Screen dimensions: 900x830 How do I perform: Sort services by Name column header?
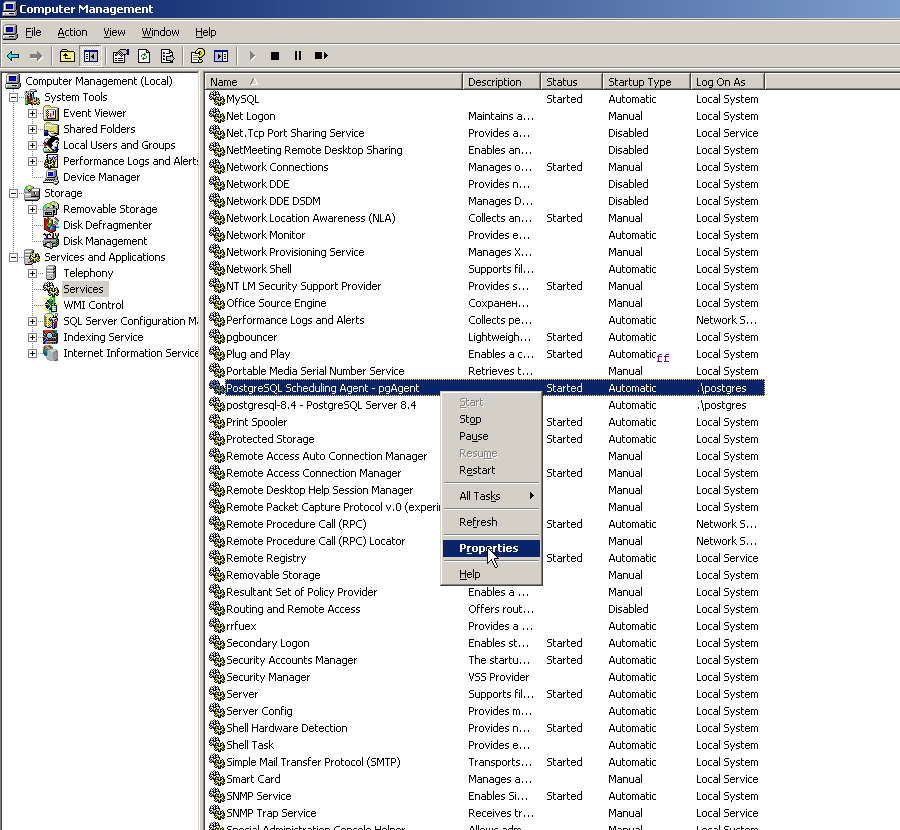tap(333, 82)
